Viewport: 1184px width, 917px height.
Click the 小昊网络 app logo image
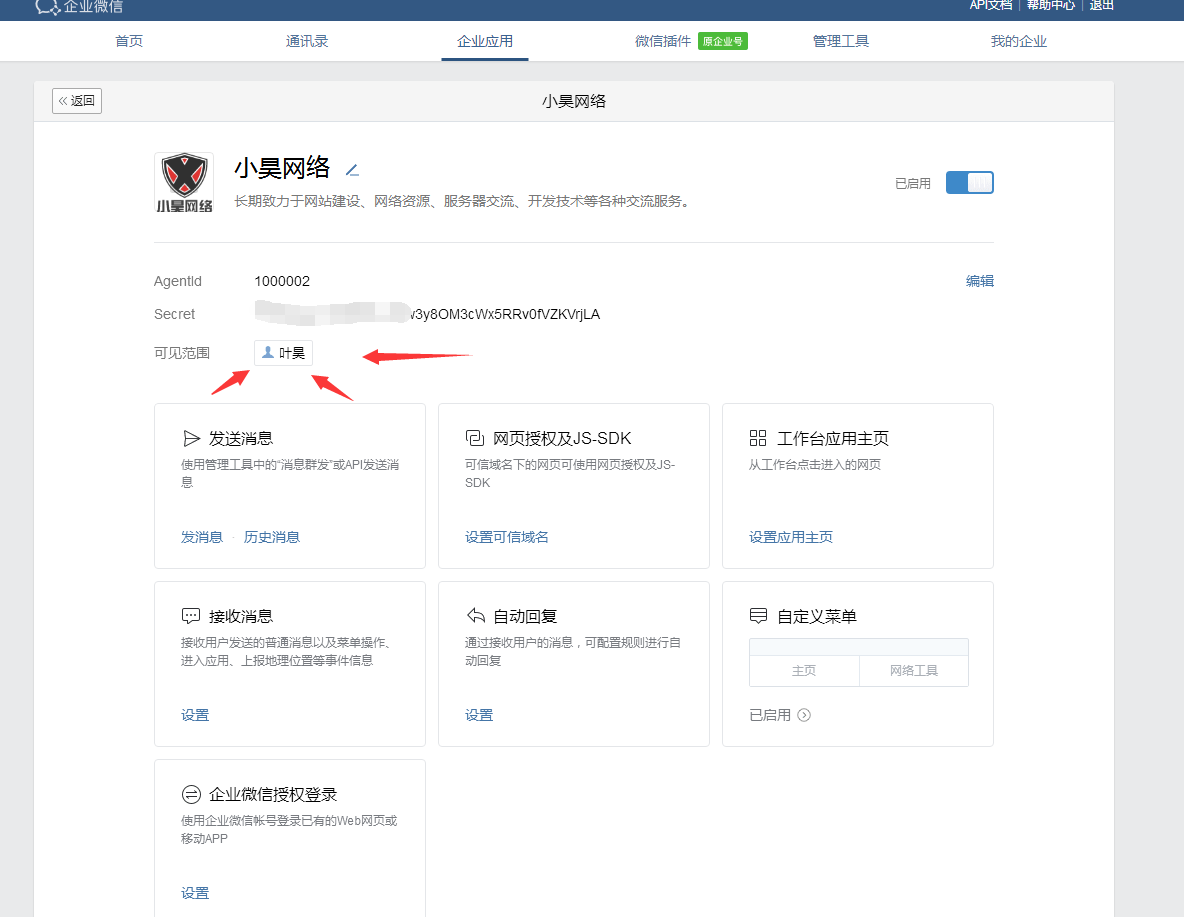point(184,183)
